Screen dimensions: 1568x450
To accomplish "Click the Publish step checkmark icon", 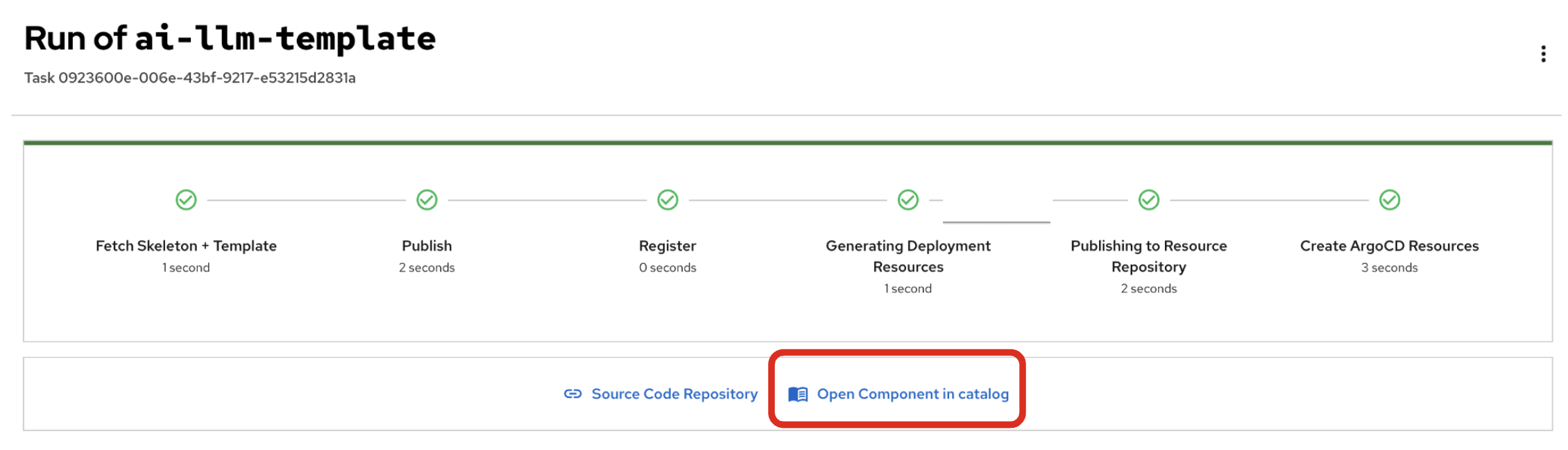I will coord(427,200).
